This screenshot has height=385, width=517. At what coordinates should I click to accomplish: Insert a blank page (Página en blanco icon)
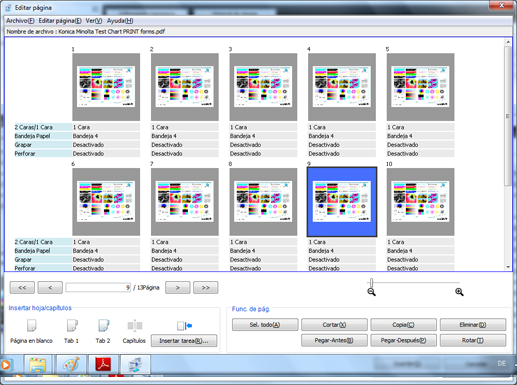tap(31, 326)
